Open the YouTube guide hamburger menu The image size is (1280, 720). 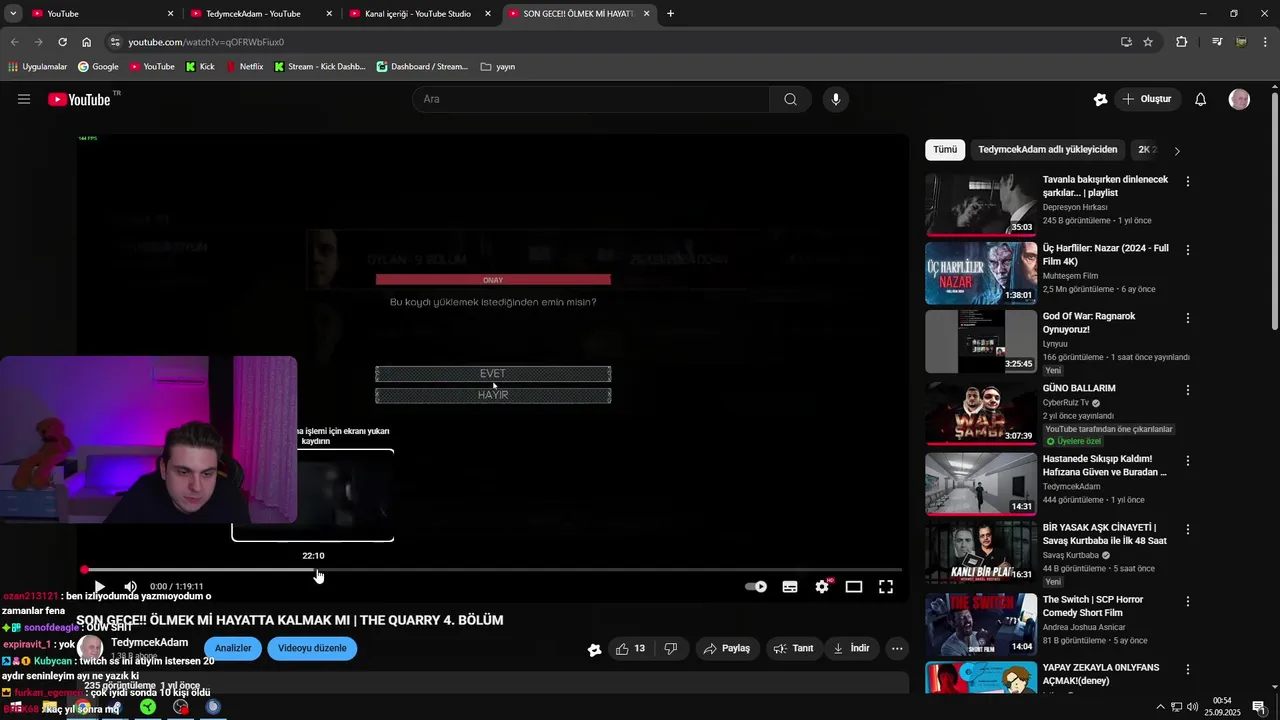pyautogui.click(x=24, y=99)
